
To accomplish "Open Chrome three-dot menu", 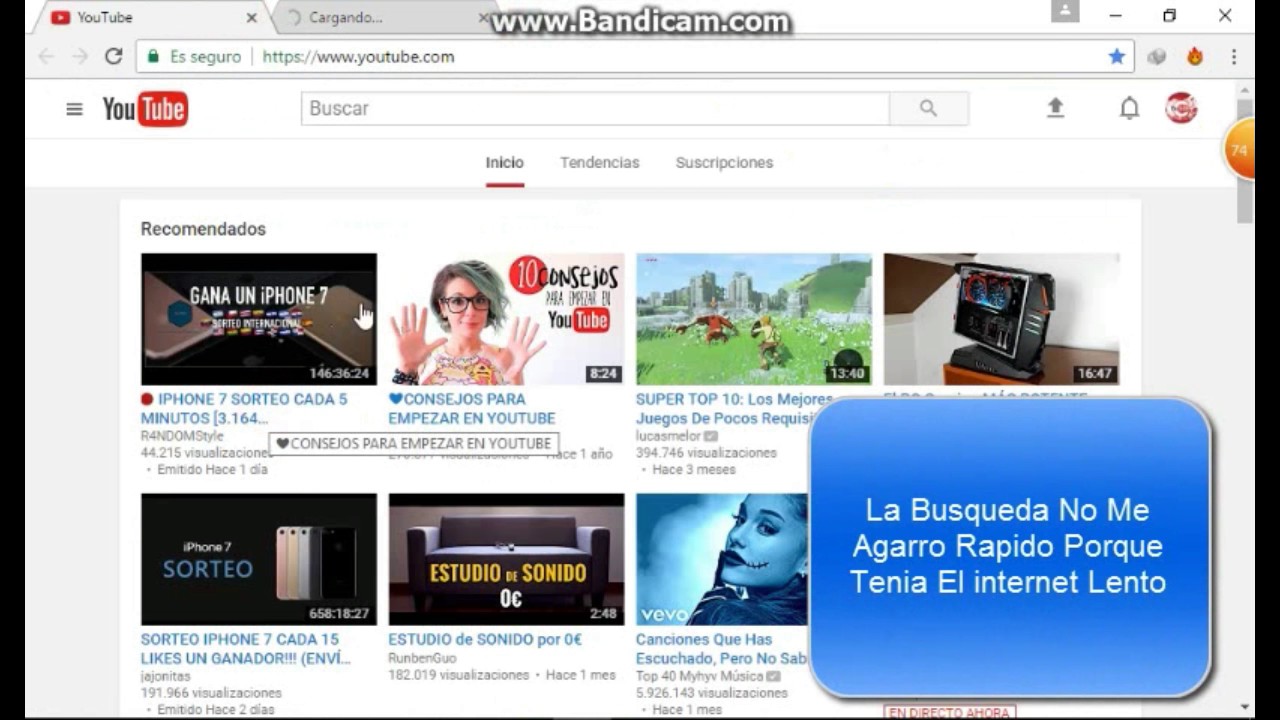I will [1234, 57].
